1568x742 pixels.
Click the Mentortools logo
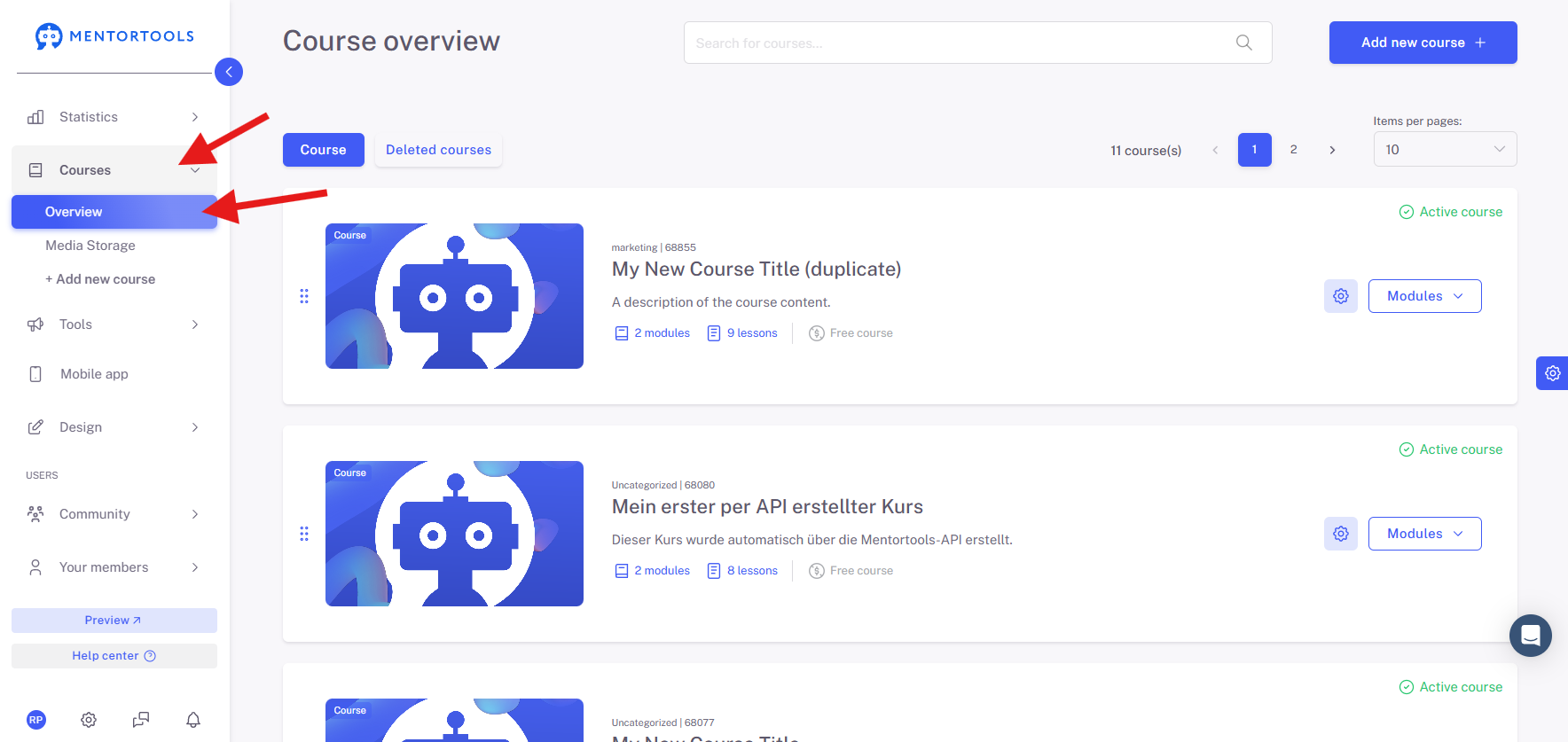(x=114, y=36)
